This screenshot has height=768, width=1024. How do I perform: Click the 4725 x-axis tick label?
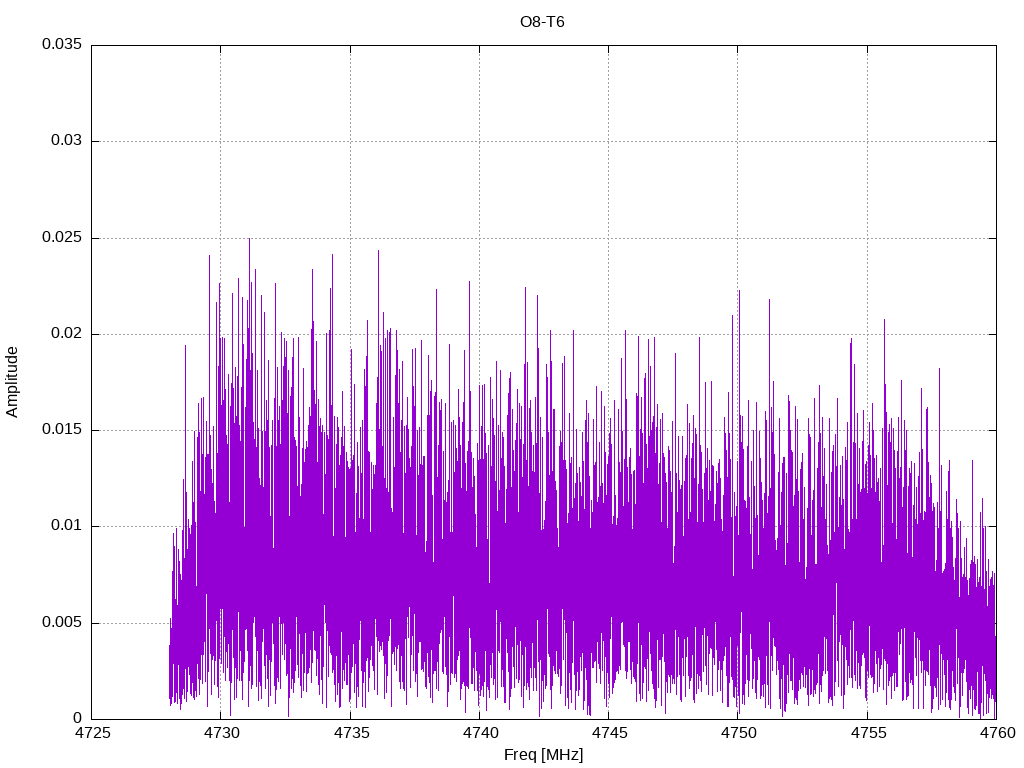(x=92, y=734)
